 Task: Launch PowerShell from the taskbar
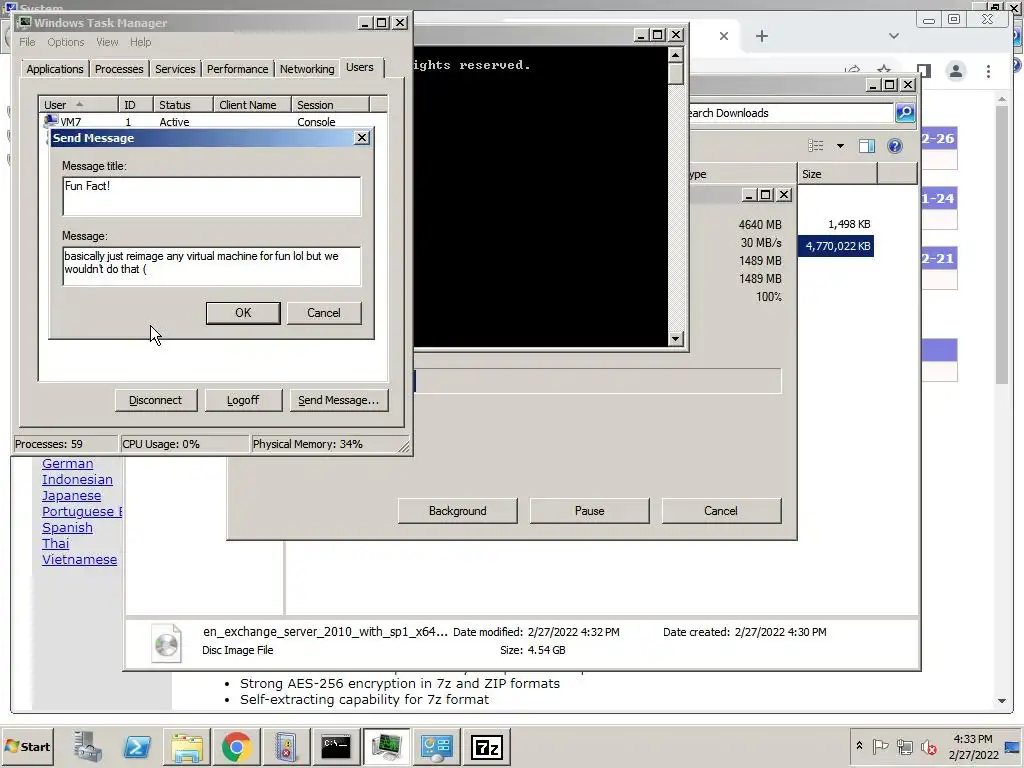(137, 746)
